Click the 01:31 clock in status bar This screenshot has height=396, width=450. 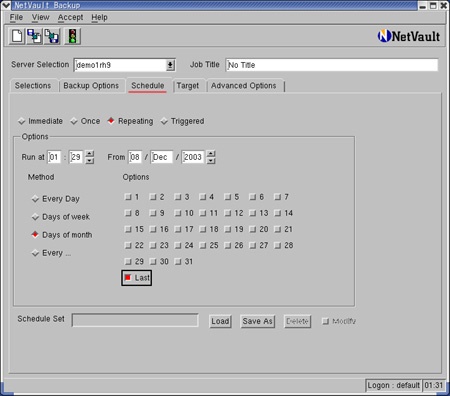coord(434,385)
